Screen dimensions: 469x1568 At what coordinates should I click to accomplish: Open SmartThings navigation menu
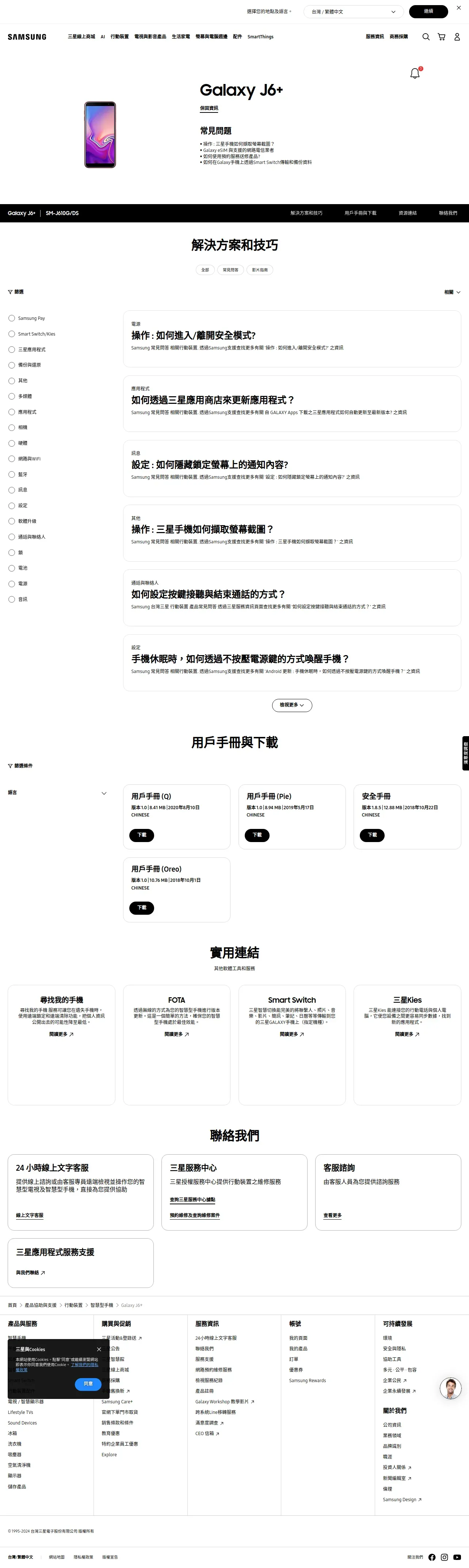260,37
